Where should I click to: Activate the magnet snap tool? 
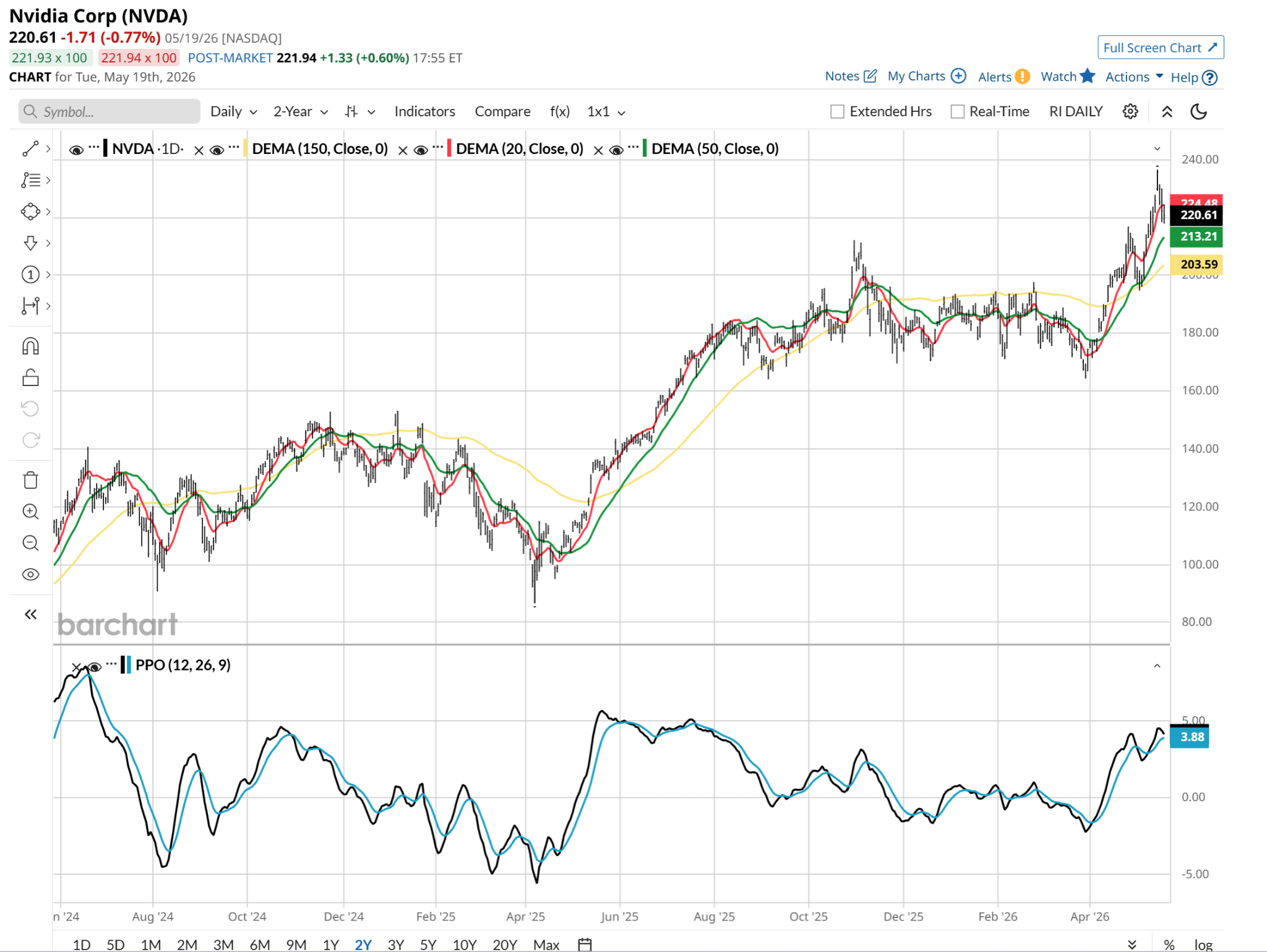[x=30, y=346]
